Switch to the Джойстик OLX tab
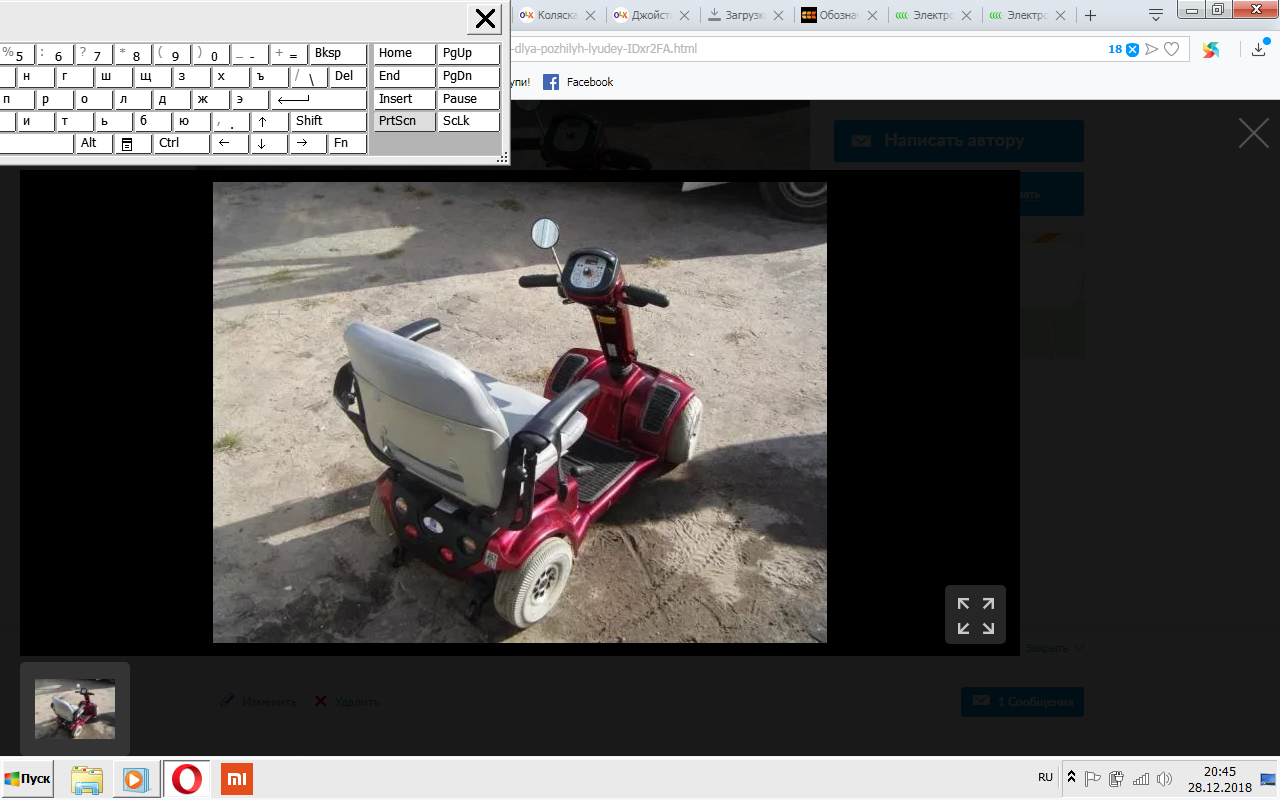 650,15
